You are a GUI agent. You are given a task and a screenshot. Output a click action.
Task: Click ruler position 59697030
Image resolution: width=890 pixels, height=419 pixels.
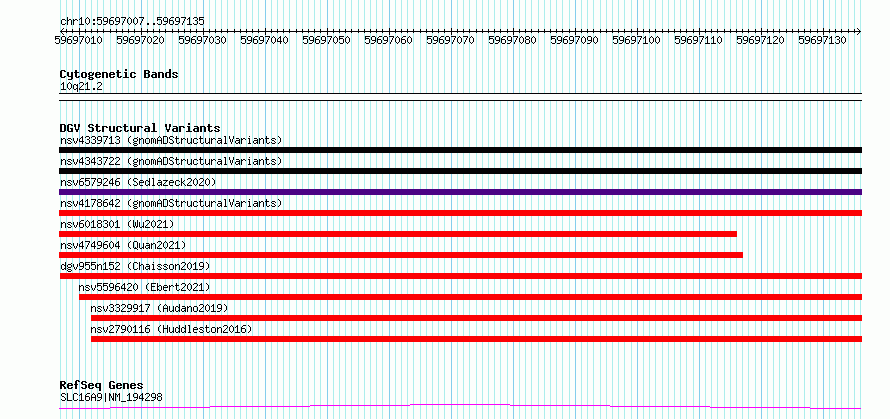click(x=202, y=40)
